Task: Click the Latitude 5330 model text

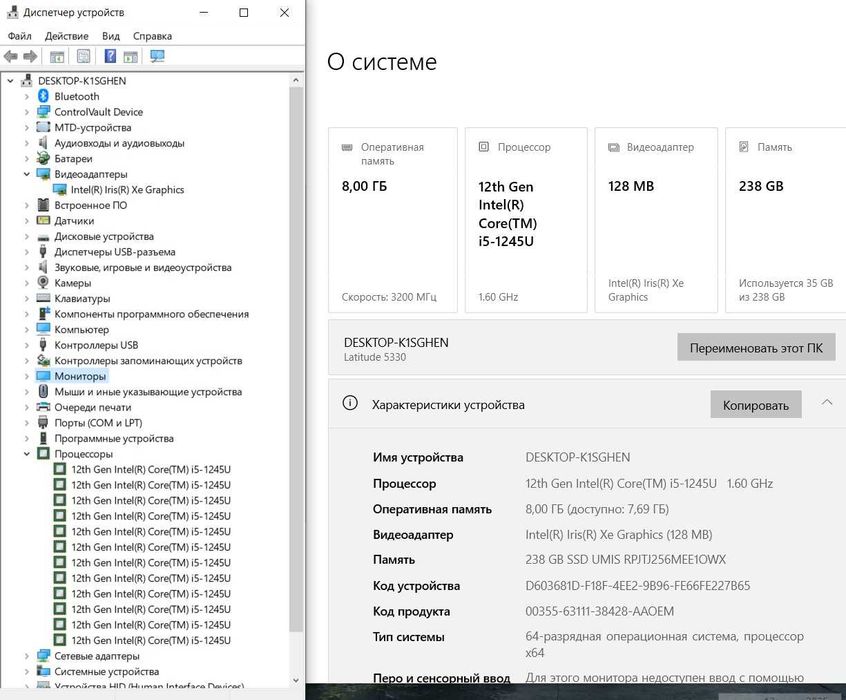Action: coord(375,357)
